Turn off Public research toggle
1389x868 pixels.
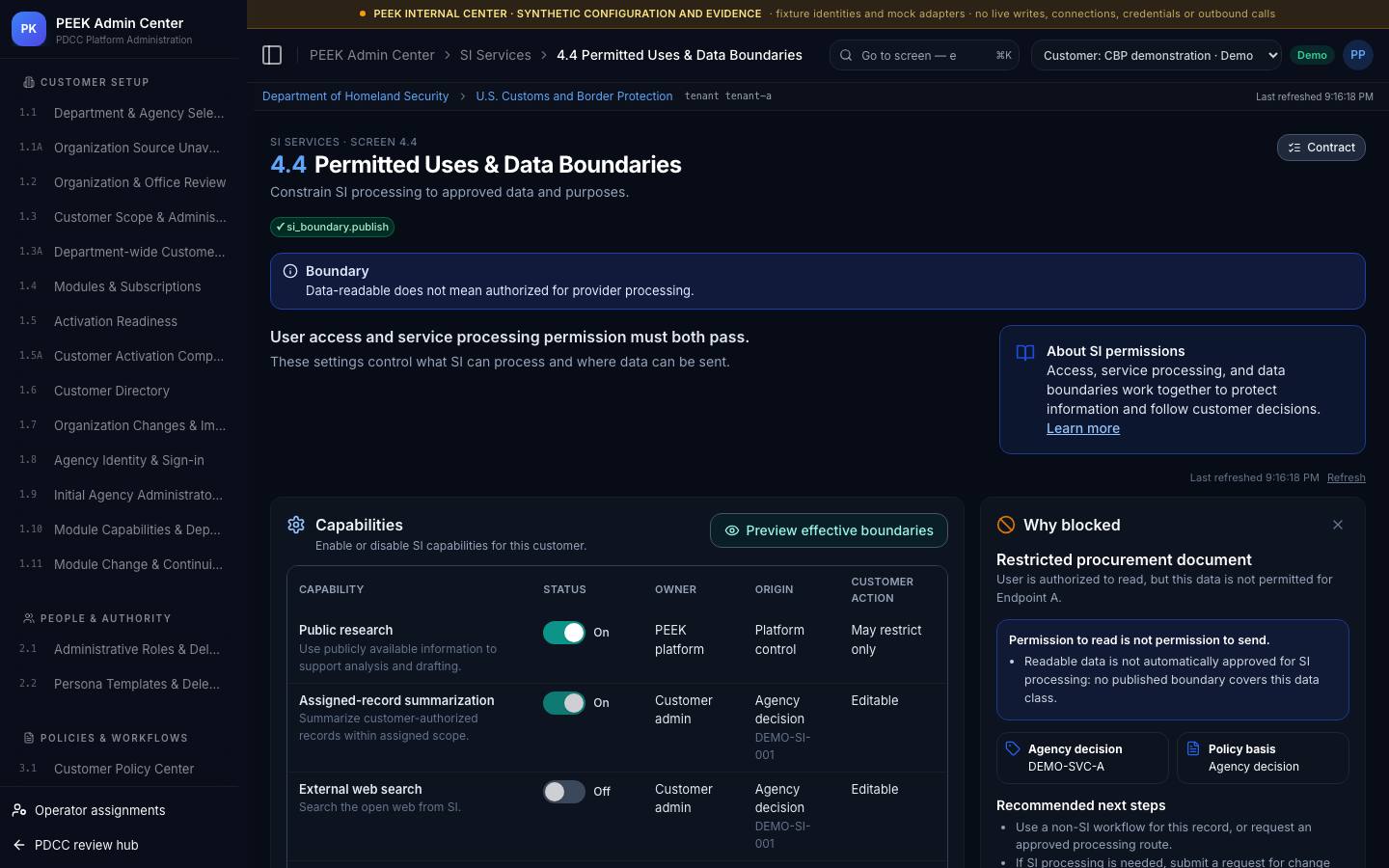[x=564, y=633]
